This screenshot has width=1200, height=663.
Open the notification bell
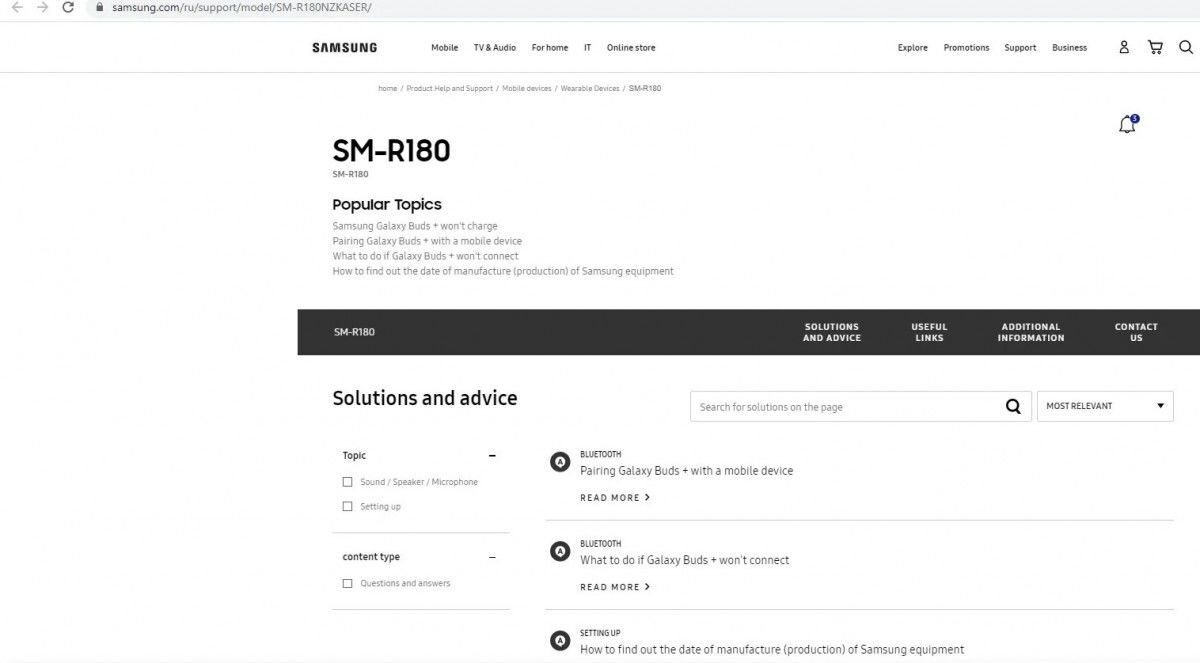tap(1127, 125)
